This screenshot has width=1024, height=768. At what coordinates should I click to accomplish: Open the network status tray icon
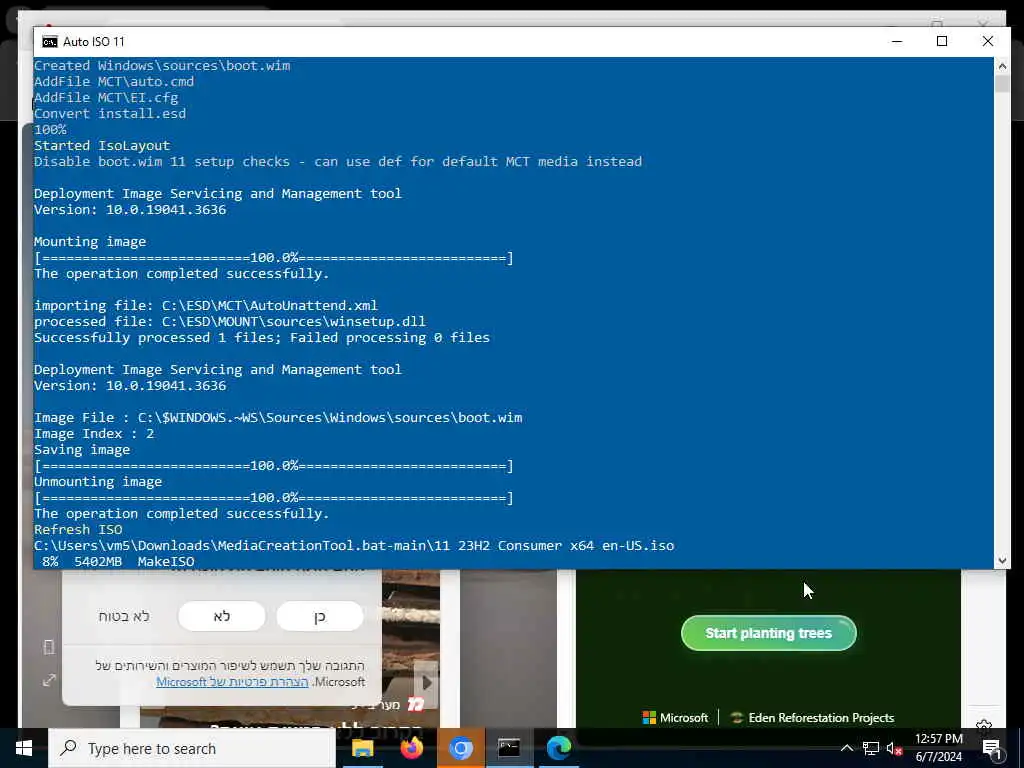click(x=871, y=748)
